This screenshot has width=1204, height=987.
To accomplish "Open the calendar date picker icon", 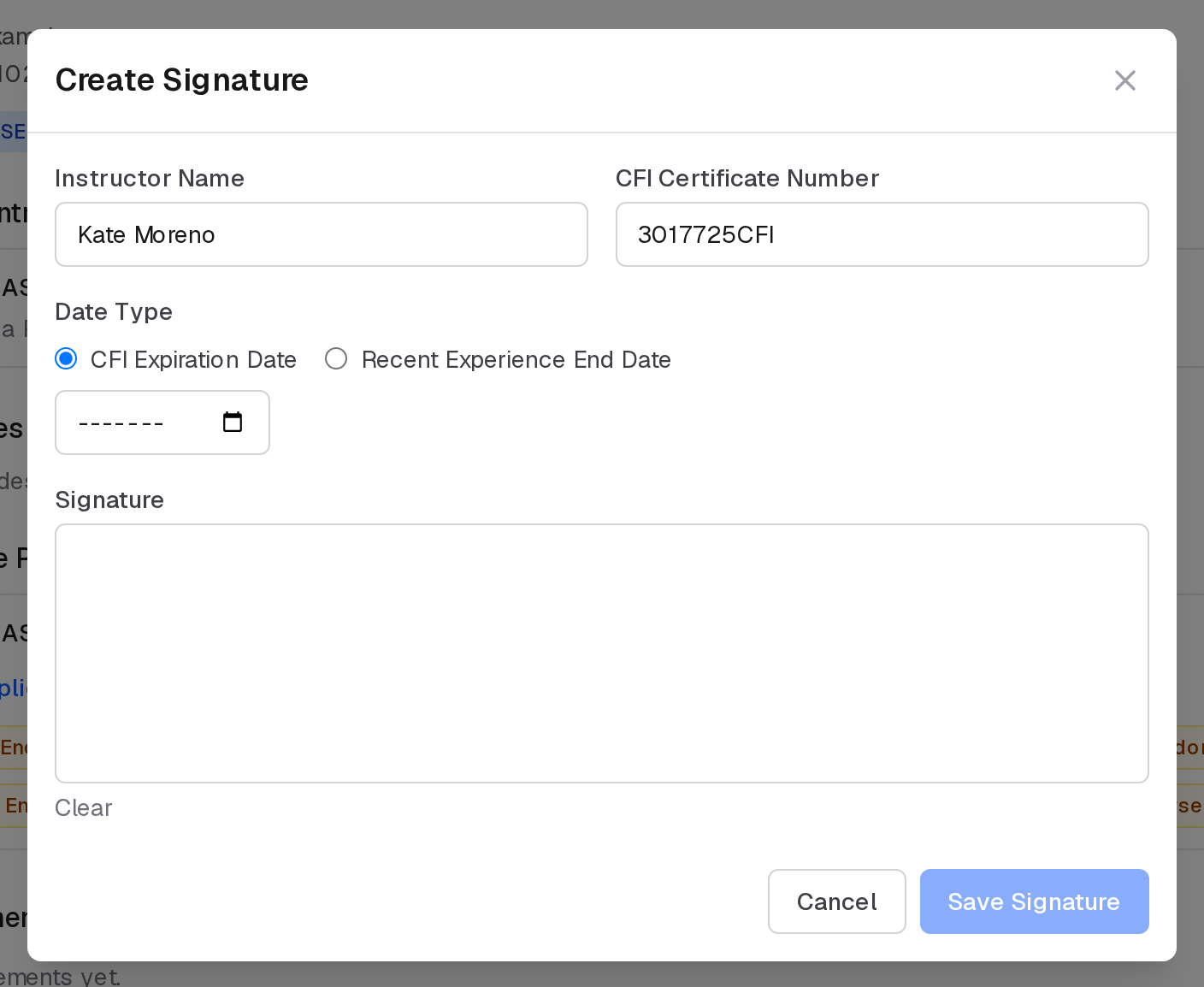I will pyautogui.click(x=233, y=422).
